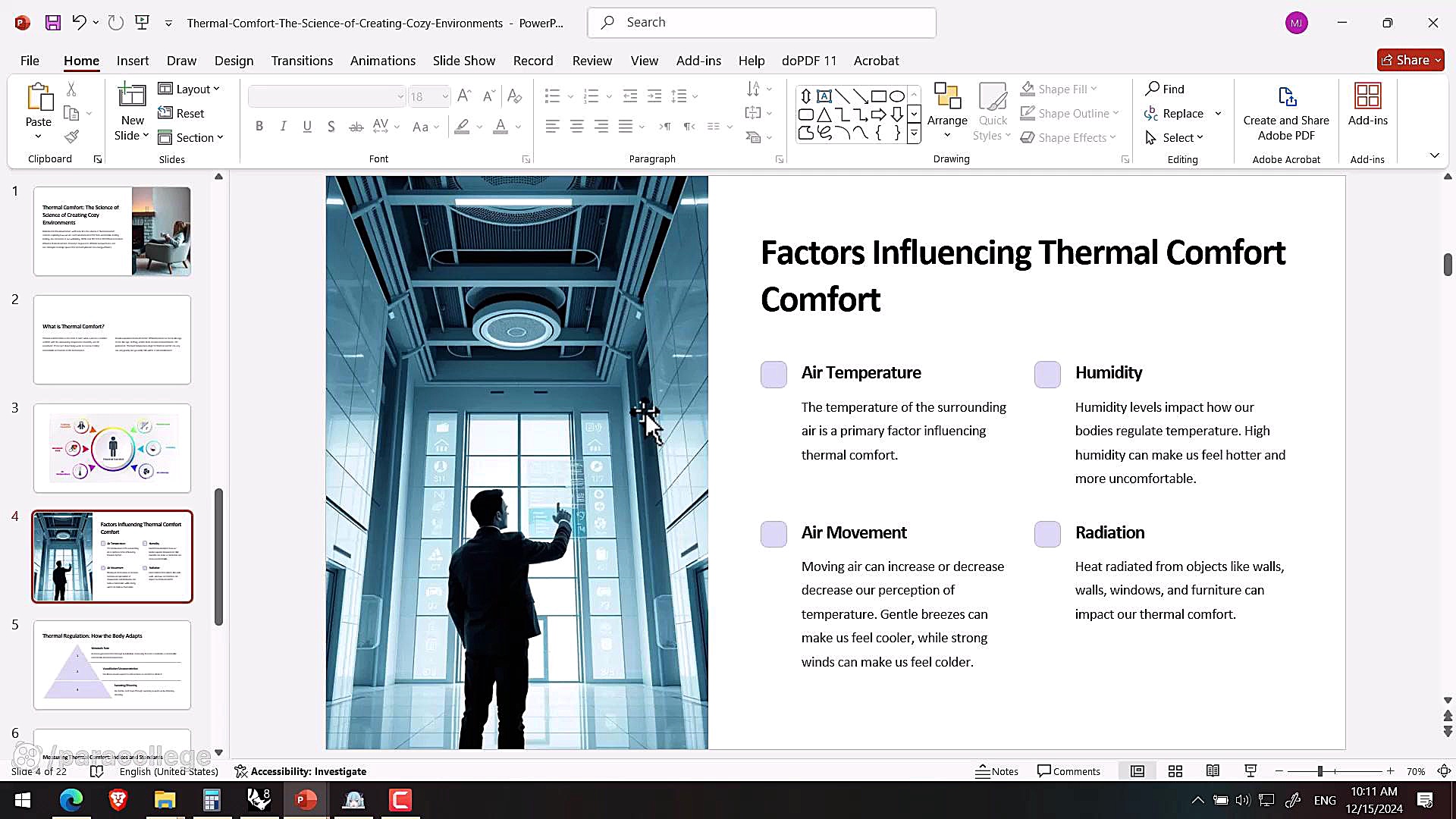The width and height of the screenshot is (1456, 819).
Task: Click the Clear All Formatting icon
Action: (514, 96)
